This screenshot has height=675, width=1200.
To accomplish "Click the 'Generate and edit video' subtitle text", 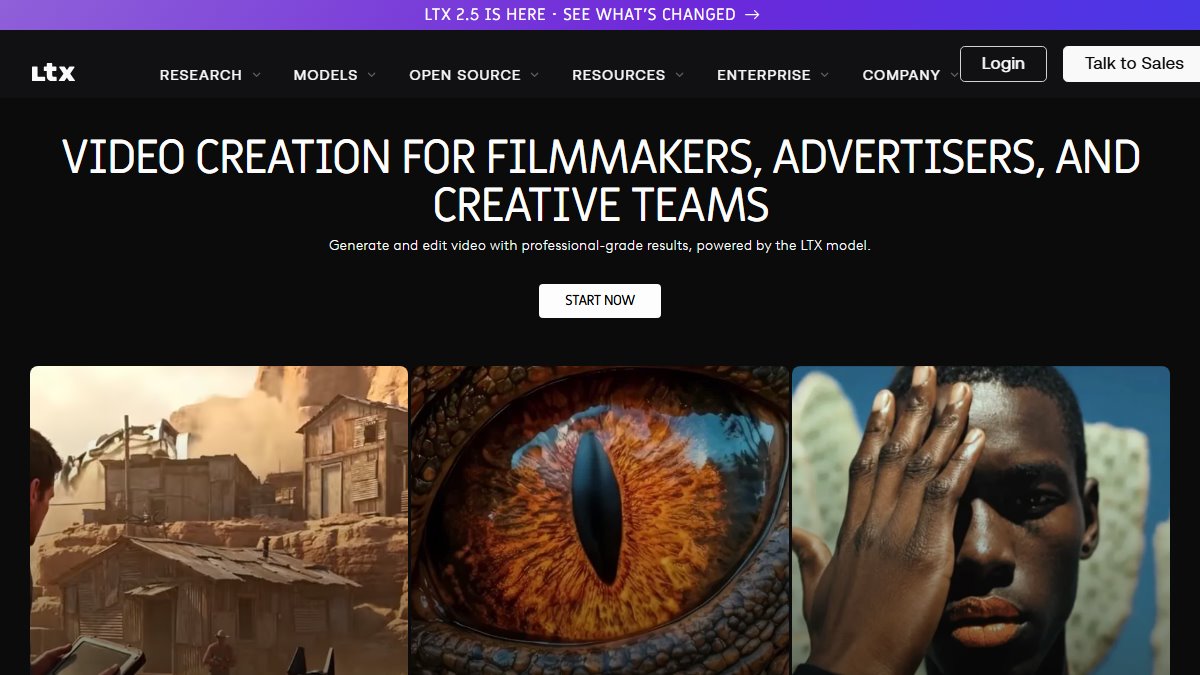I will (x=600, y=245).
